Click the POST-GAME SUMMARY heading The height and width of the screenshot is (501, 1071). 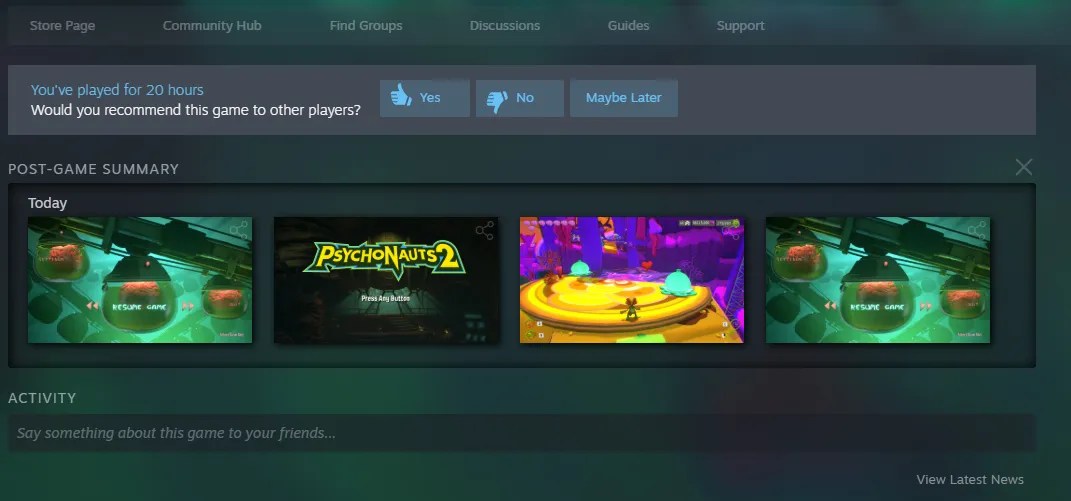[x=94, y=169]
